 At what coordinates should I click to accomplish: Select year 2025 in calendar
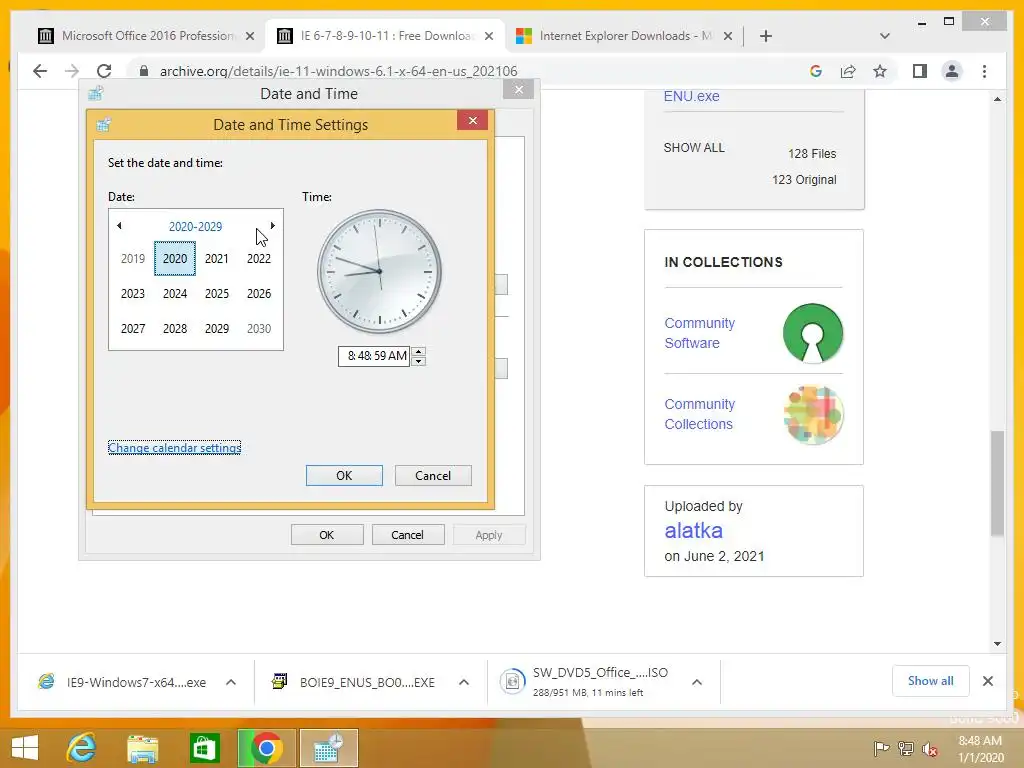click(x=217, y=294)
